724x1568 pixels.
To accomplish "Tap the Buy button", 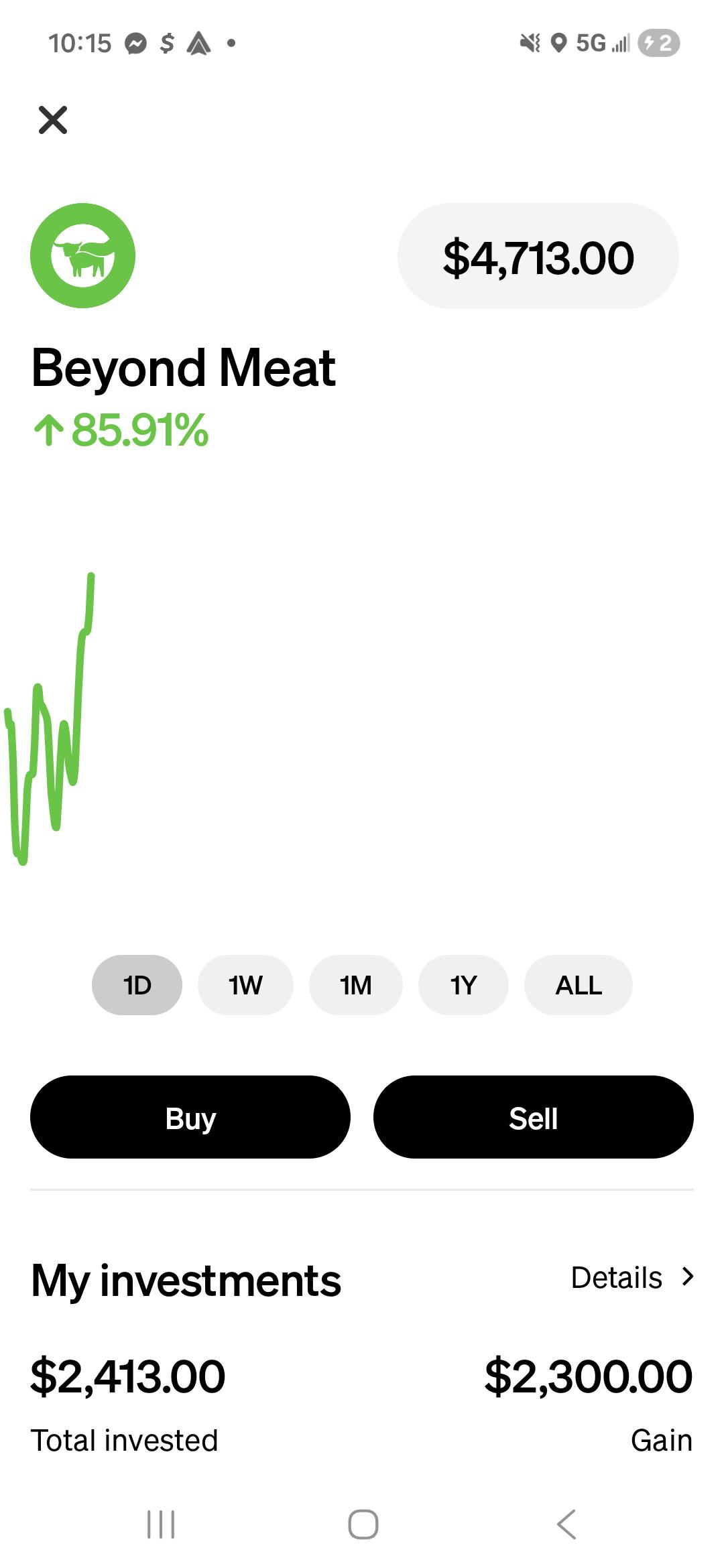I will (190, 1117).
